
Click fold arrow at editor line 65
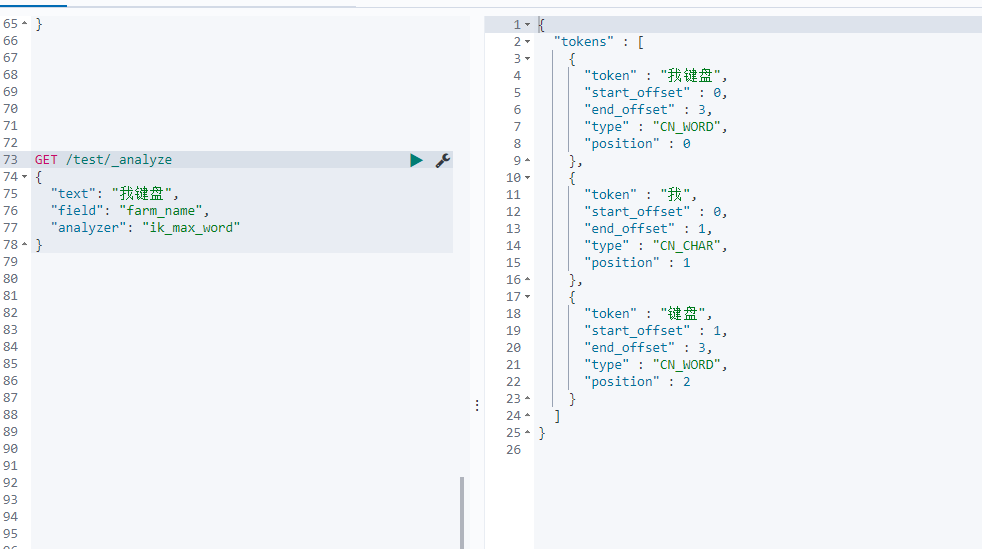coord(24,24)
